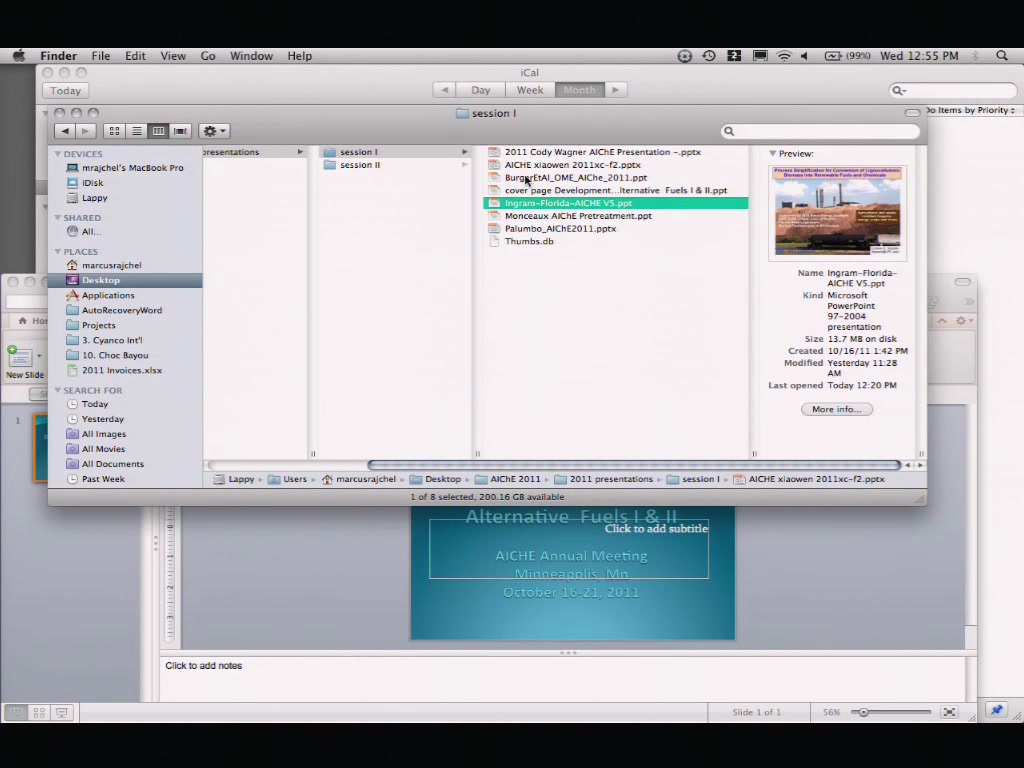
Task: Switch Finder to Cover Flow view
Action: tap(181, 131)
